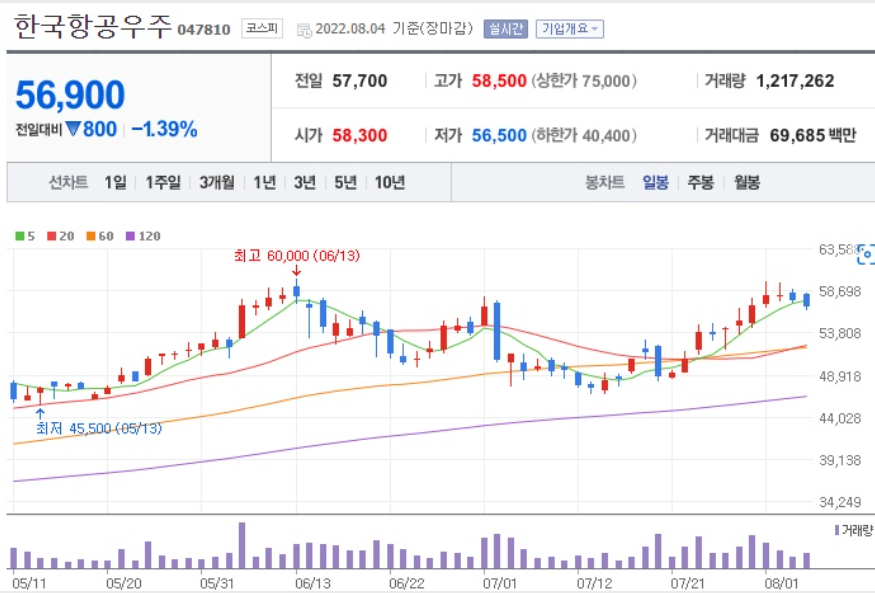Select the 10년 line chart tab
This screenshot has width=875, height=593.
point(390,182)
